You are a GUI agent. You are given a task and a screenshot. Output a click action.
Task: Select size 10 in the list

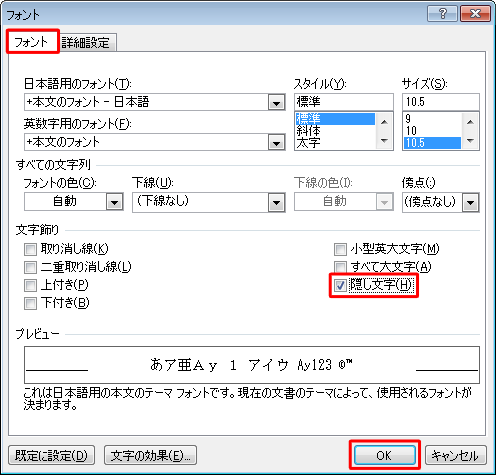[432, 131]
